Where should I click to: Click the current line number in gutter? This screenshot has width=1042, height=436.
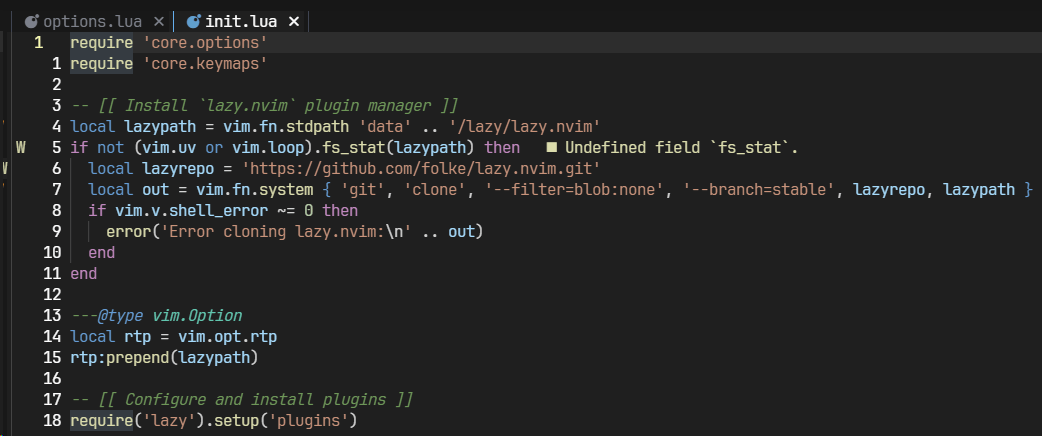38,43
